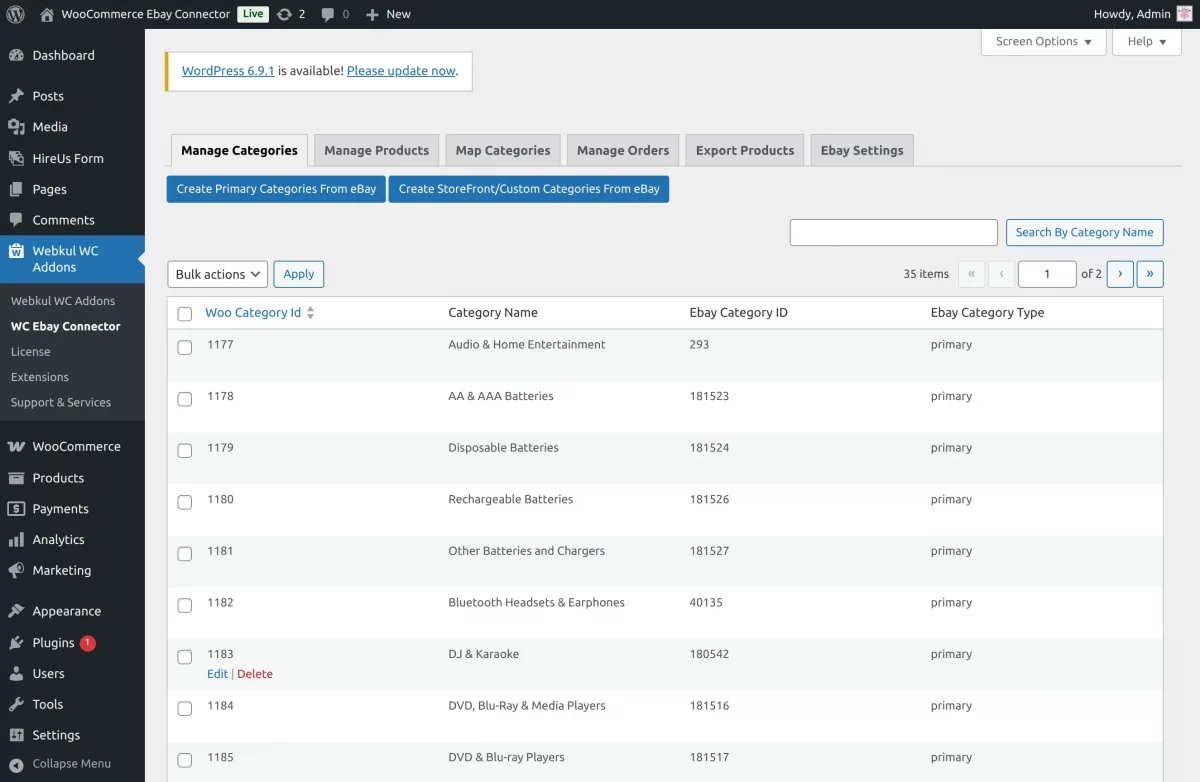
Task: Open the Marketing megaphone icon
Action: [16, 571]
